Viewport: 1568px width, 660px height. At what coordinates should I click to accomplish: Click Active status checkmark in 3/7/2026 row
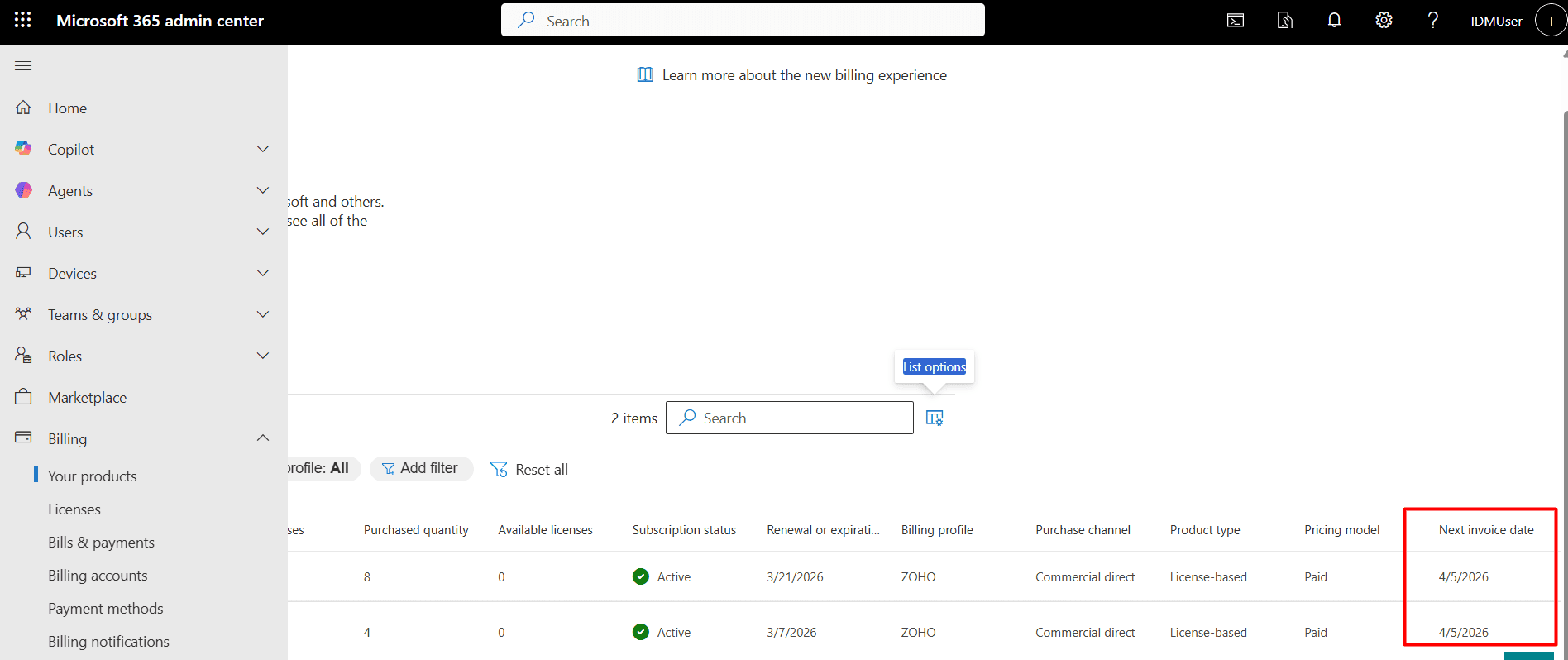[640, 632]
